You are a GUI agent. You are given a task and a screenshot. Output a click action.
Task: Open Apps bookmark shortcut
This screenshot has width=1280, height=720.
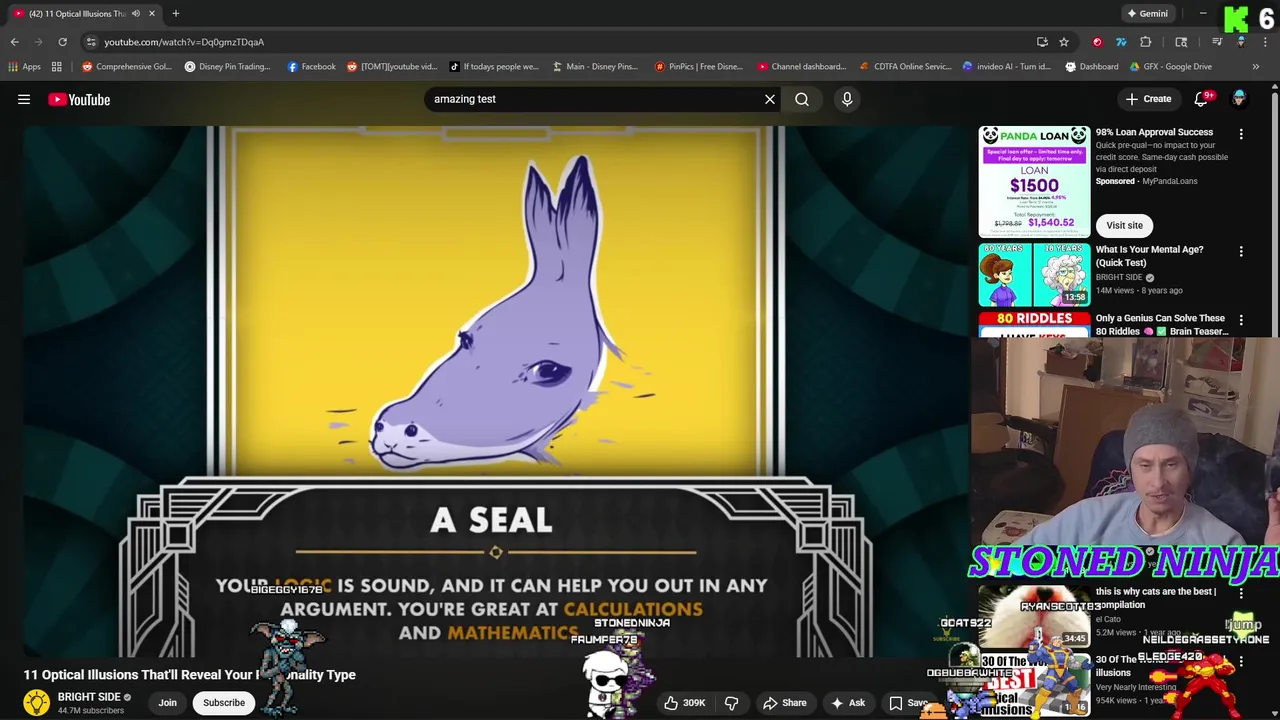24,67
